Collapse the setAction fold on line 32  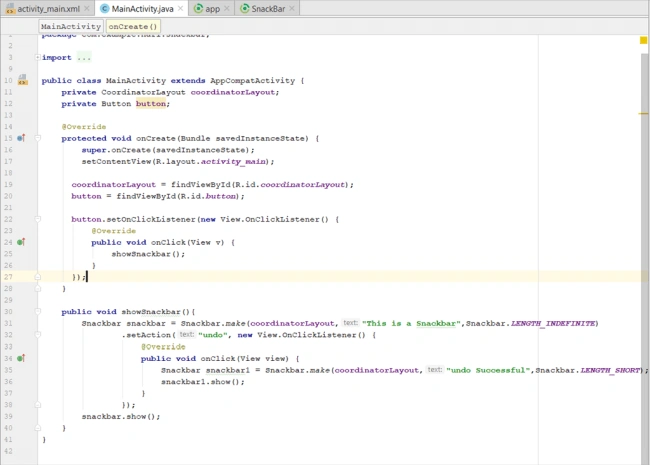(x=38, y=334)
